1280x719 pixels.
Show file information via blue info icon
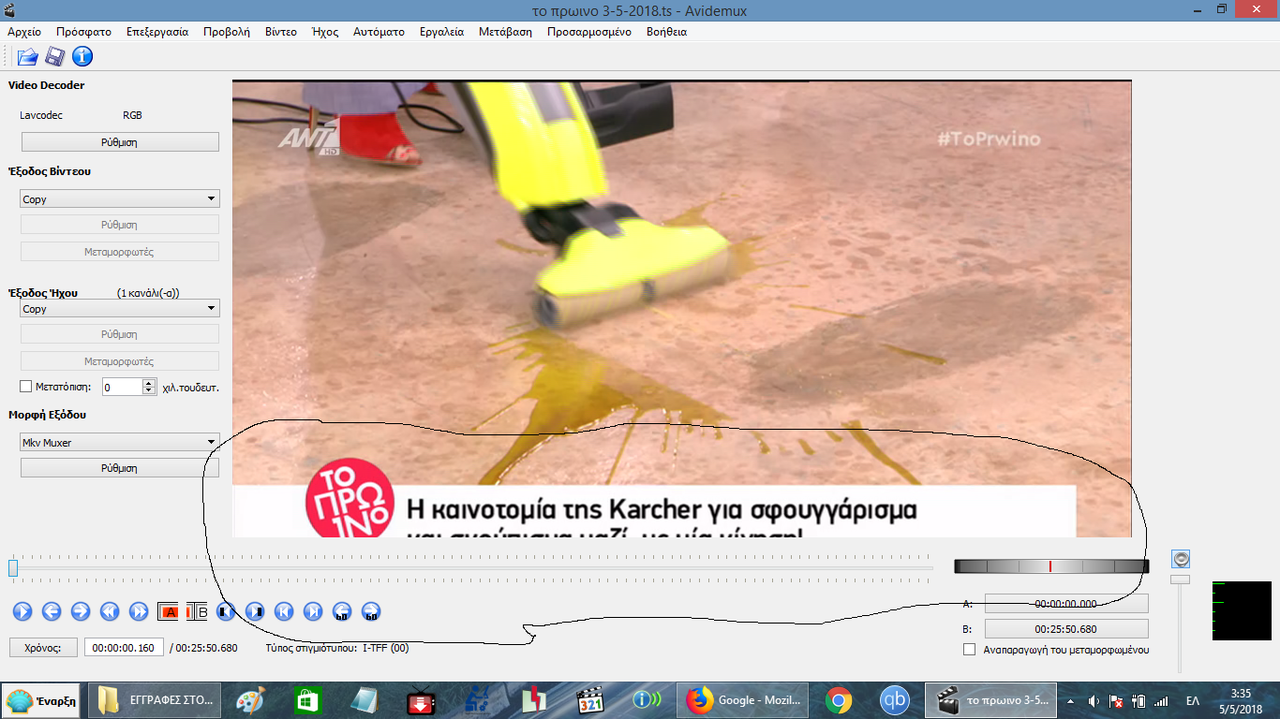click(x=82, y=57)
